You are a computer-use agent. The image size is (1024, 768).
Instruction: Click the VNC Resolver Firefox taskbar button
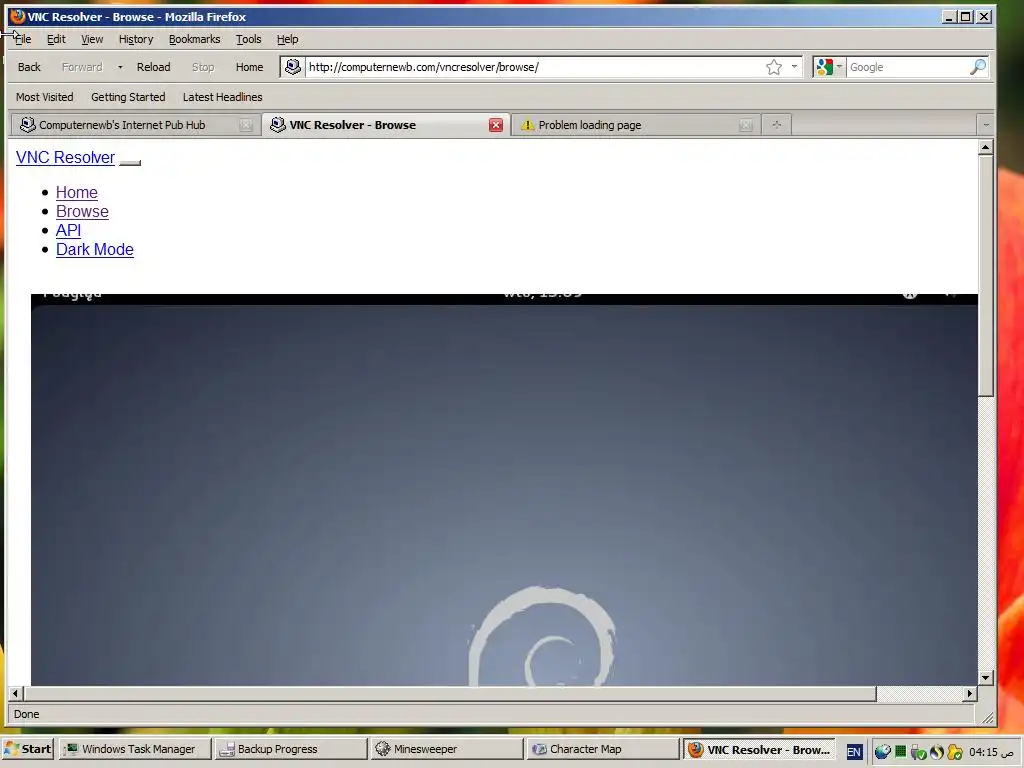[759, 749]
